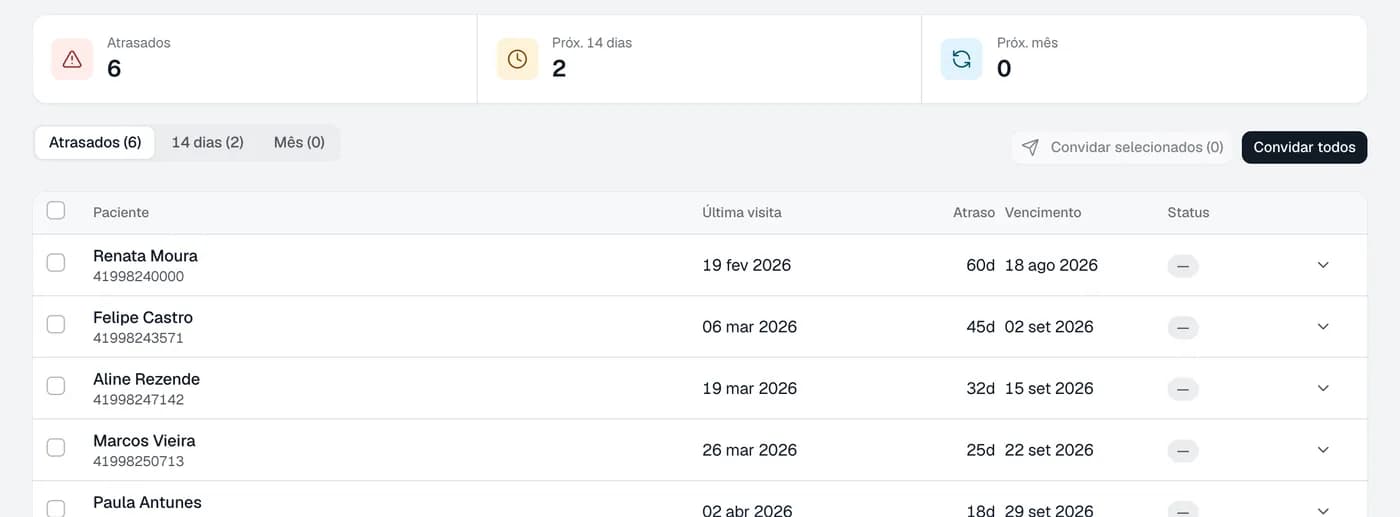Click the clock icon for Próx. 14 dias
1400x517 pixels.
click(517, 59)
